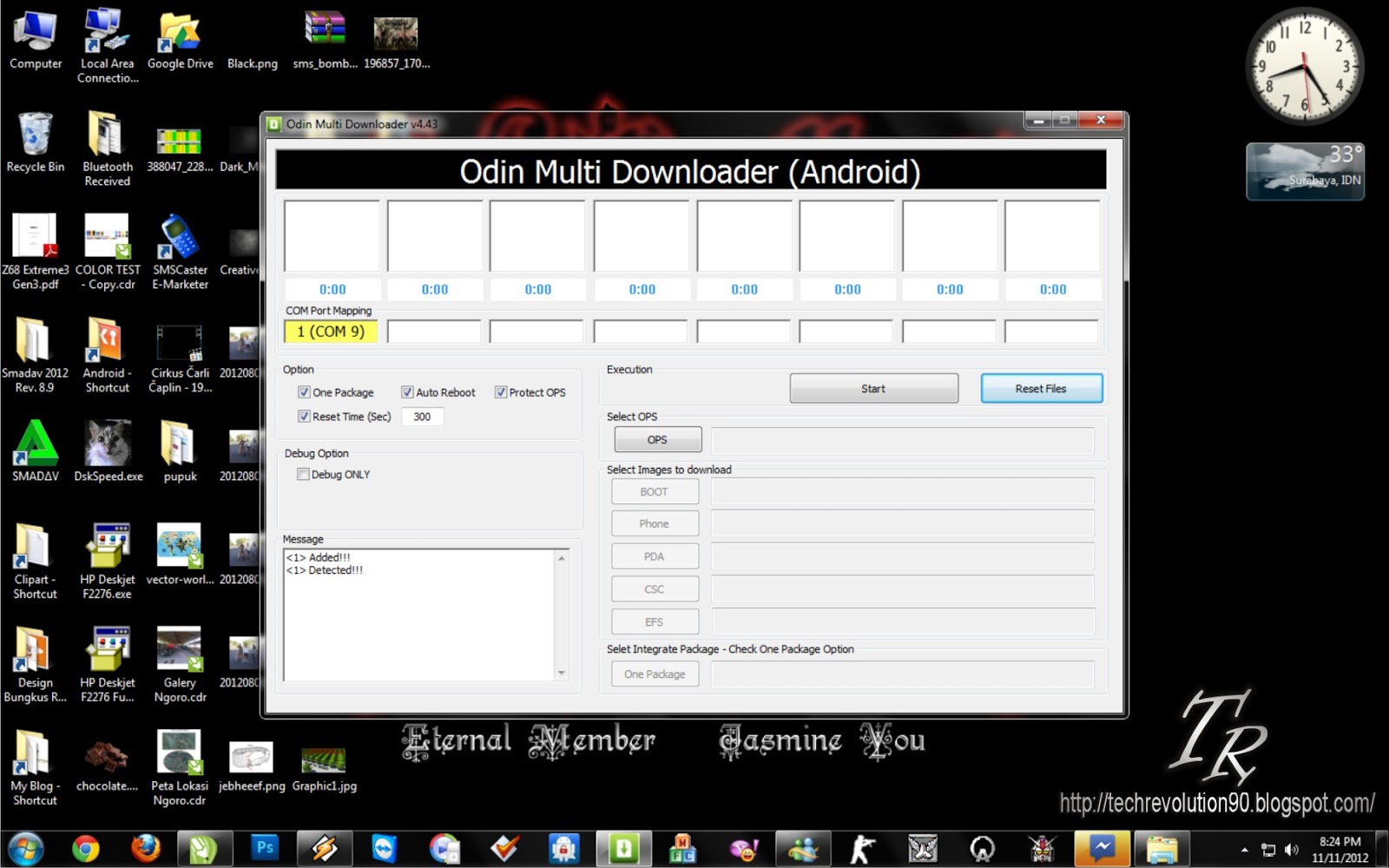Select the Z68 Extreme3 Gen3.pdf file
Image resolution: width=1389 pixels, height=868 pixels.
point(36,252)
